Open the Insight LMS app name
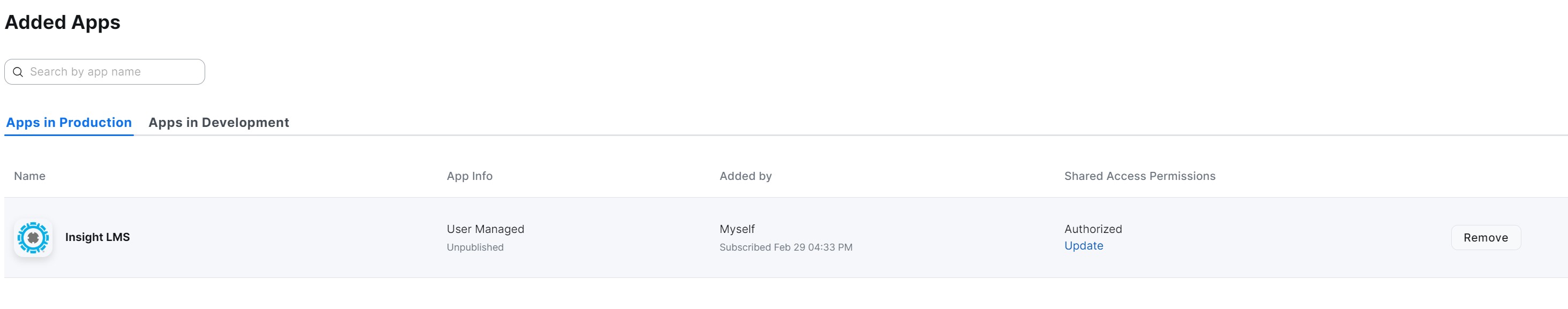Viewport: 1568px width, 309px height. (97, 237)
